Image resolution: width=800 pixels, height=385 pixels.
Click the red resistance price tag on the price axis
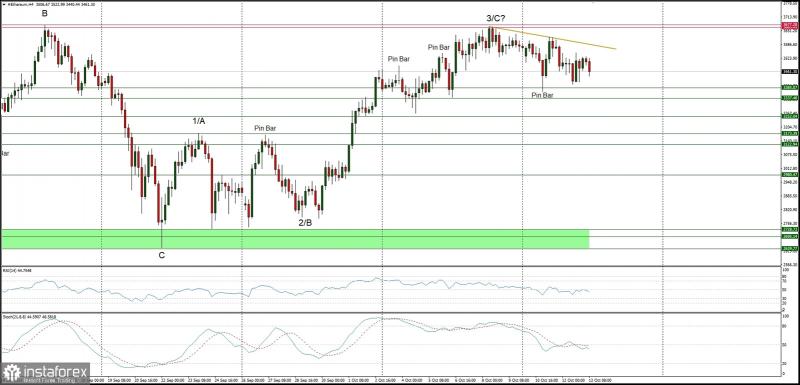click(790, 24)
